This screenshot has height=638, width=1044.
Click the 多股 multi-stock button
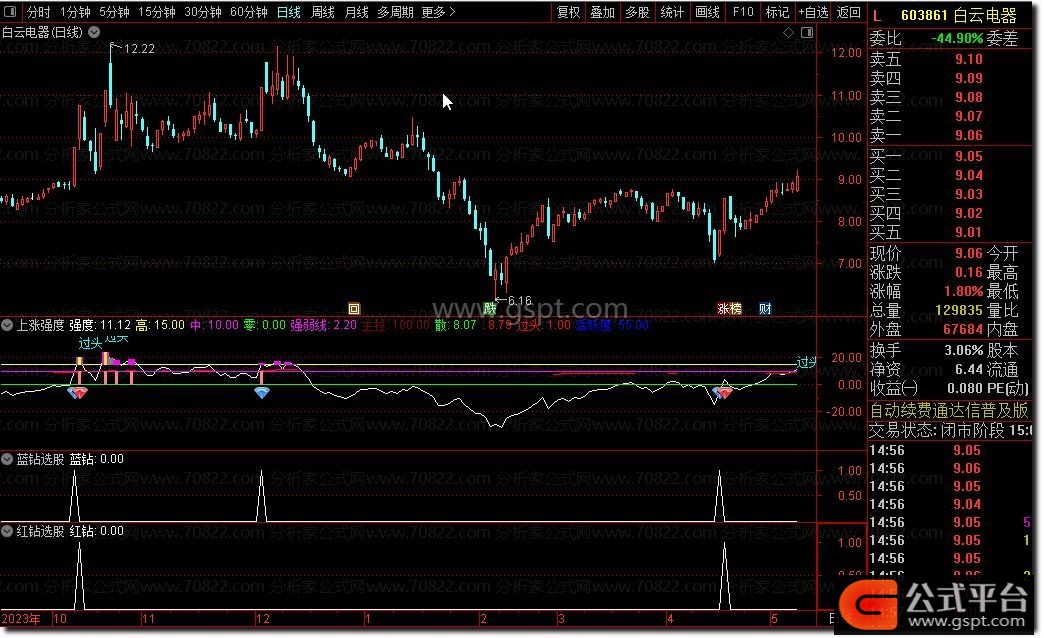pyautogui.click(x=637, y=12)
